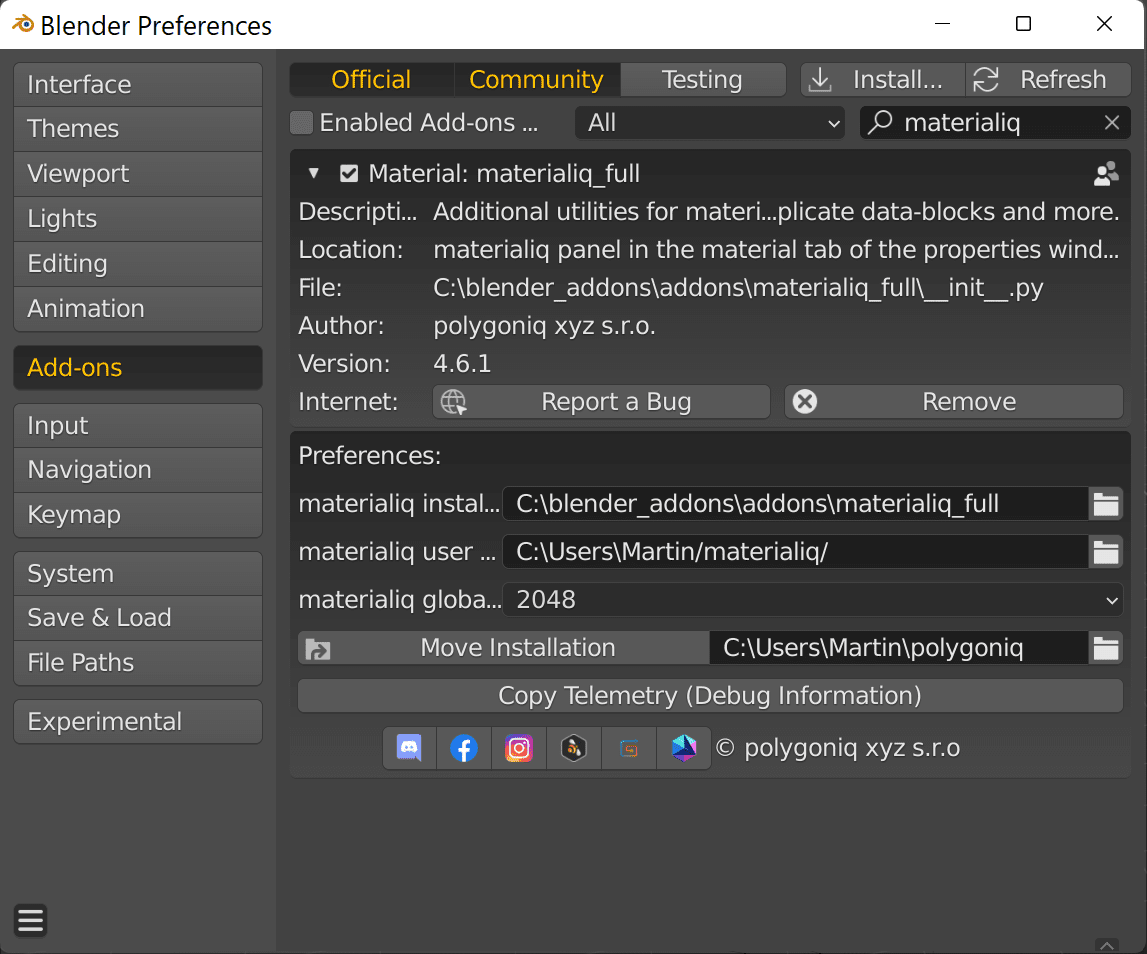This screenshot has height=954, width=1147.
Task: Open the Discord link icon
Action: 410,748
